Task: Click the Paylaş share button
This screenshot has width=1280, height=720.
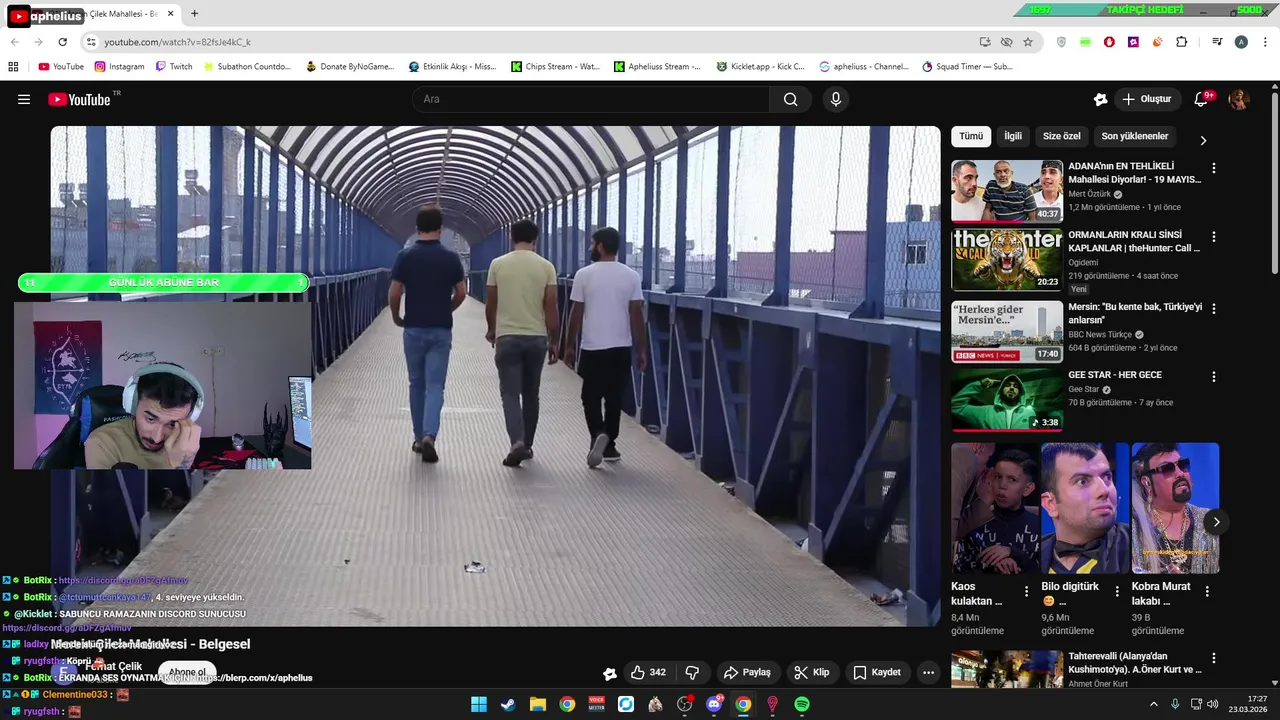Action: click(x=747, y=672)
